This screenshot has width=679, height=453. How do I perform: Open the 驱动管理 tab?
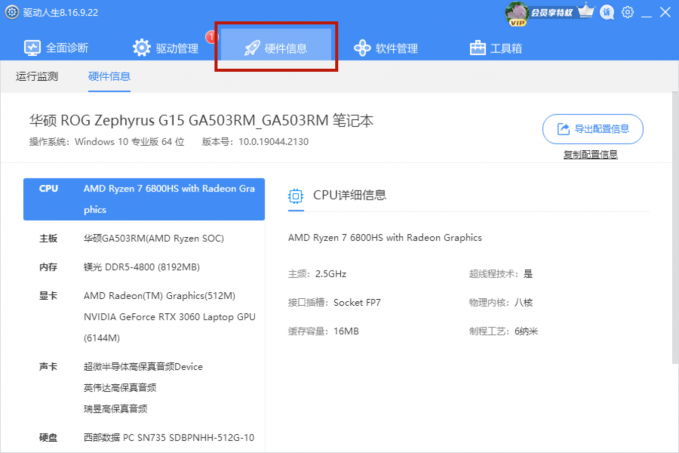(x=166, y=48)
